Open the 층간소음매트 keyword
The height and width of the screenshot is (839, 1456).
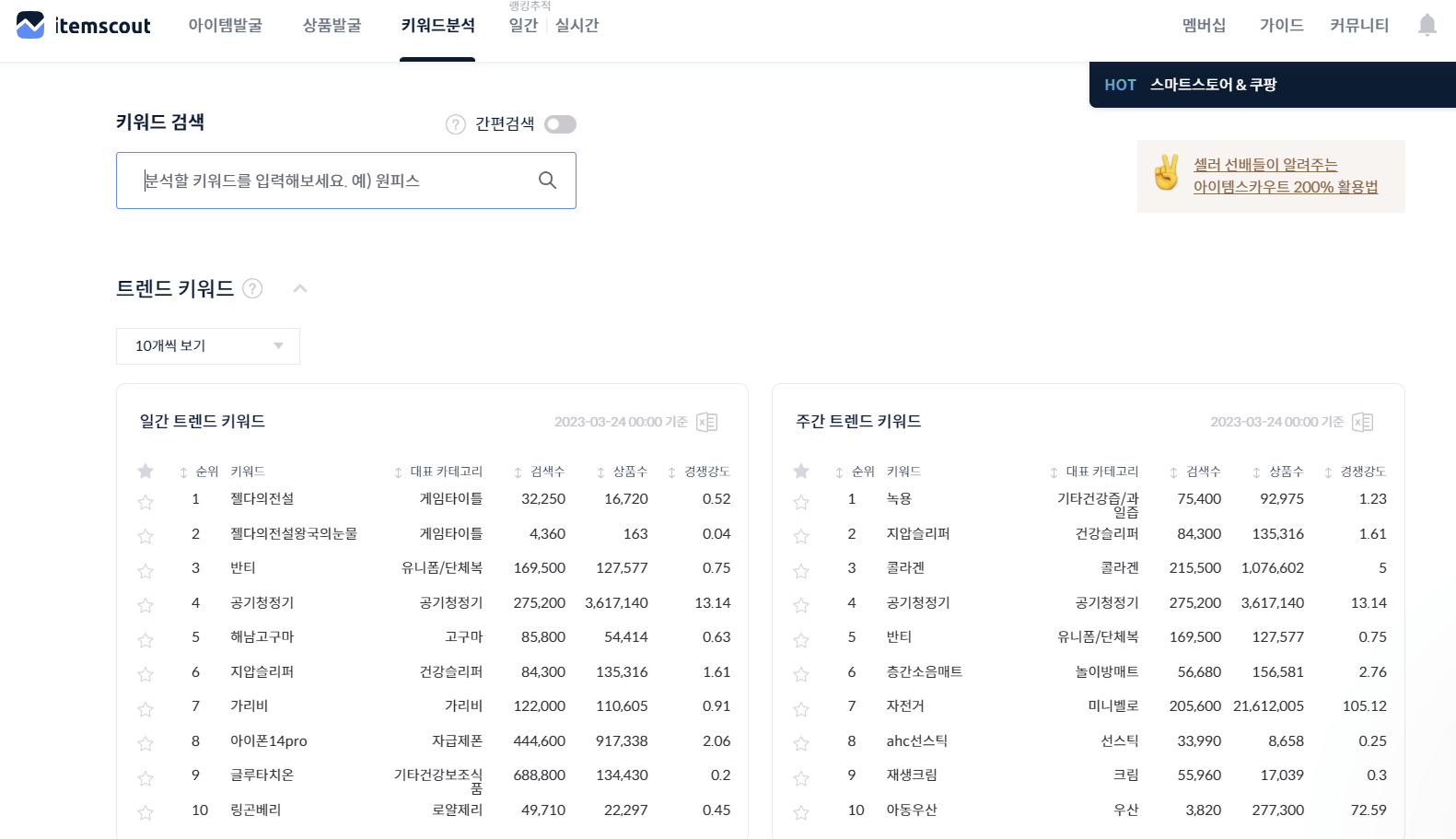click(925, 672)
